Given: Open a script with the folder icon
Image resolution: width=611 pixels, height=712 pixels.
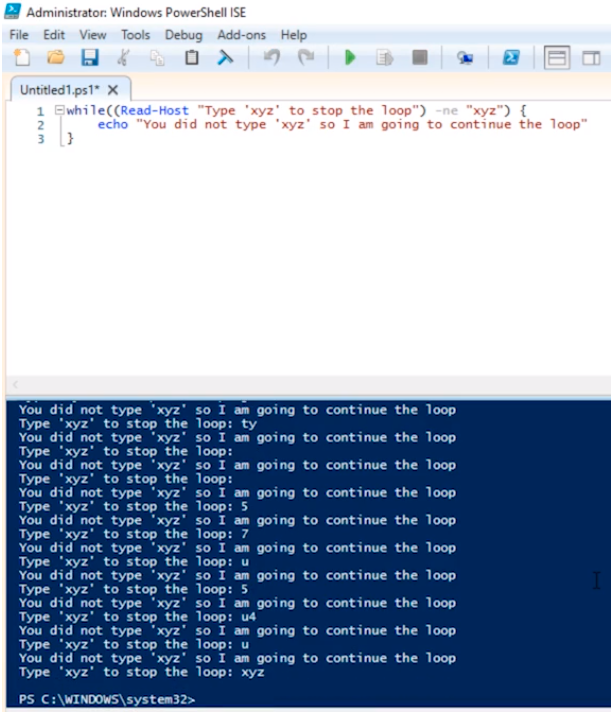Looking at the screenshot, I should (56, 58).
